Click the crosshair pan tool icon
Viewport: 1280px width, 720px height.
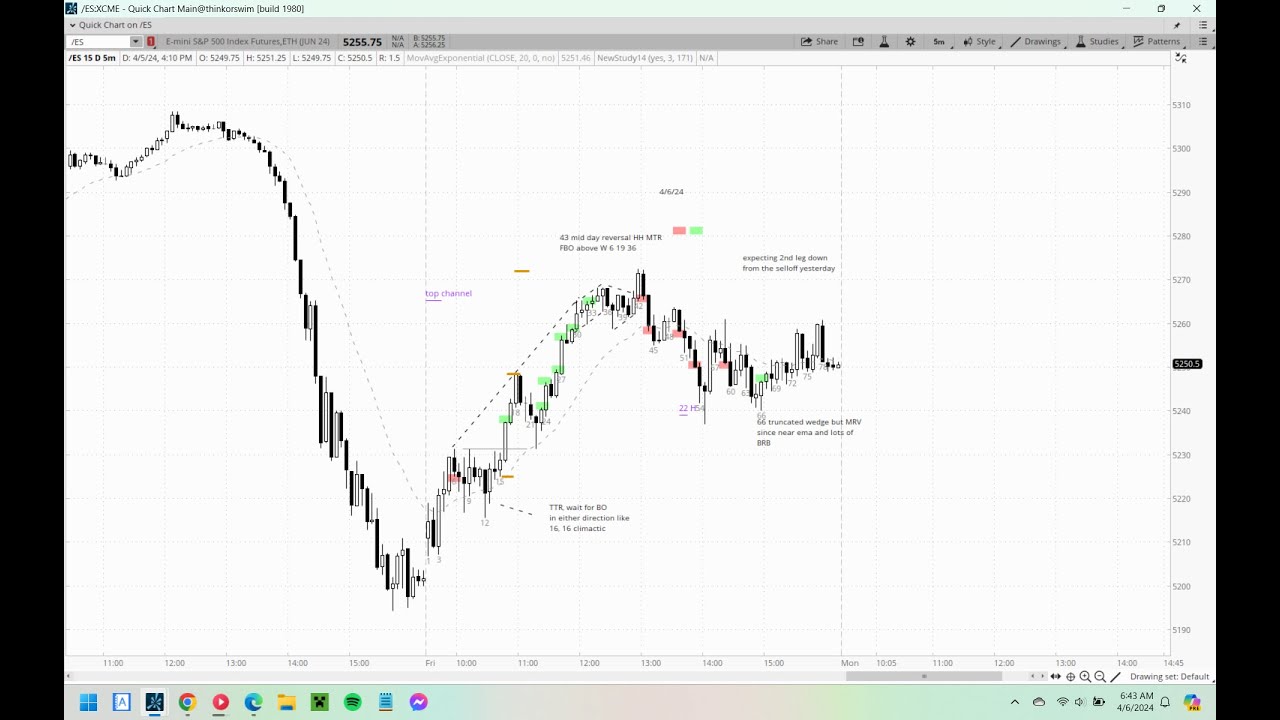pos(1070,677)
